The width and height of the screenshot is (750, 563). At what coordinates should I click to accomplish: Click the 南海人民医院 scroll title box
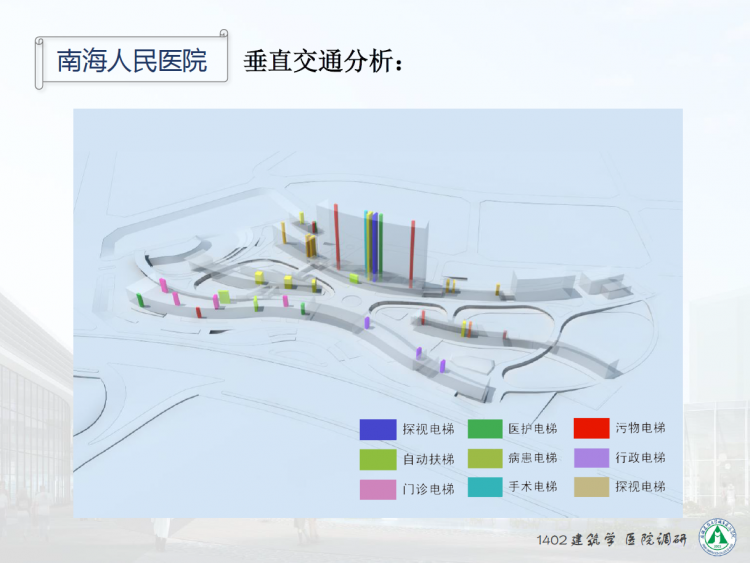[x=132, y=60]
